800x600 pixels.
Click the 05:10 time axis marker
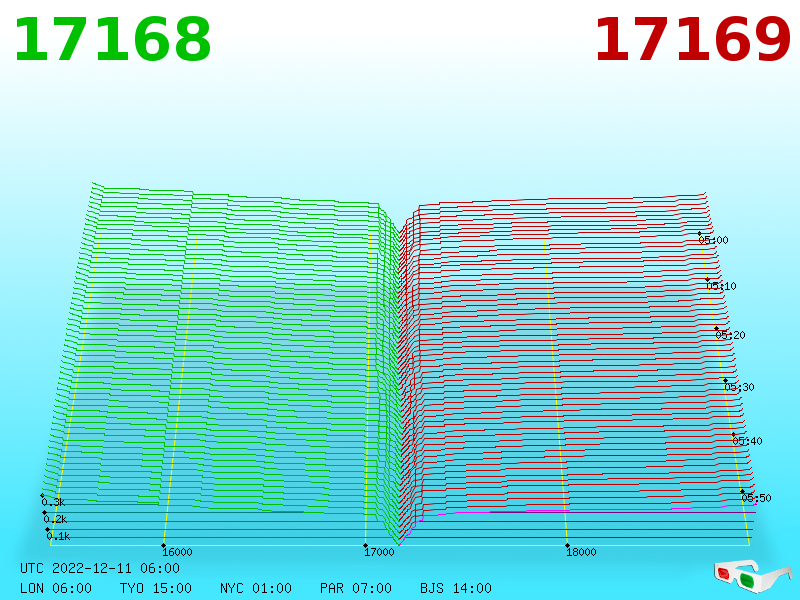(721, 286)
